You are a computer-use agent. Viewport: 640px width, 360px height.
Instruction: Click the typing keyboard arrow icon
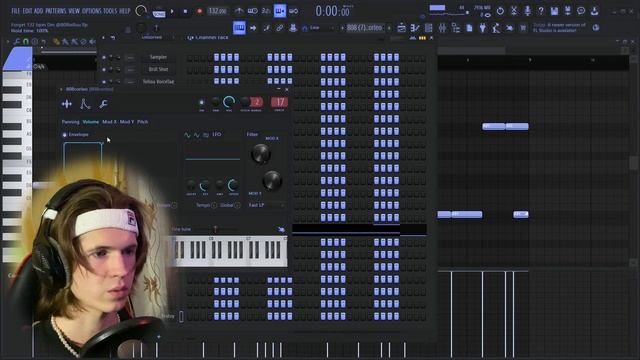pos(253,28)
